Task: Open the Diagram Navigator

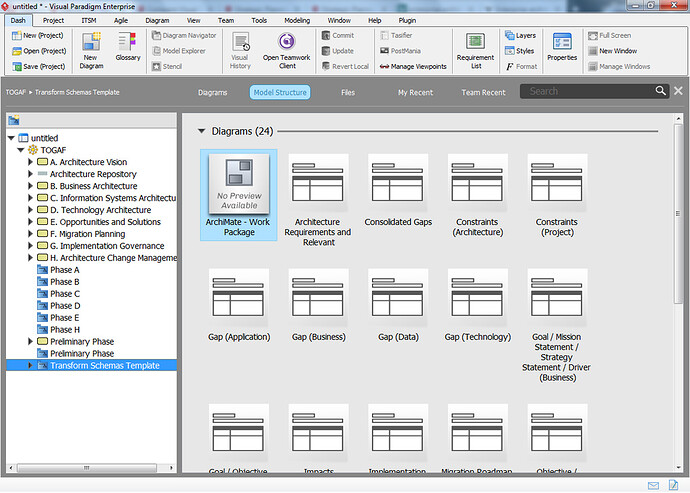Action: [x=184, y=36]
